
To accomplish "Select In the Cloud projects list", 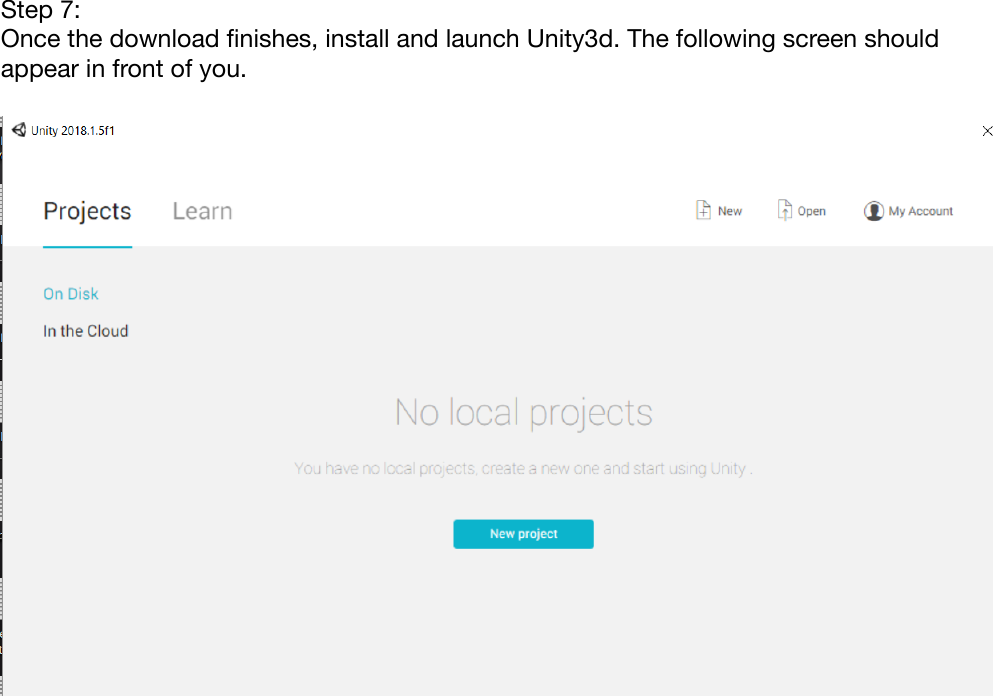I will tap(85, 331).
